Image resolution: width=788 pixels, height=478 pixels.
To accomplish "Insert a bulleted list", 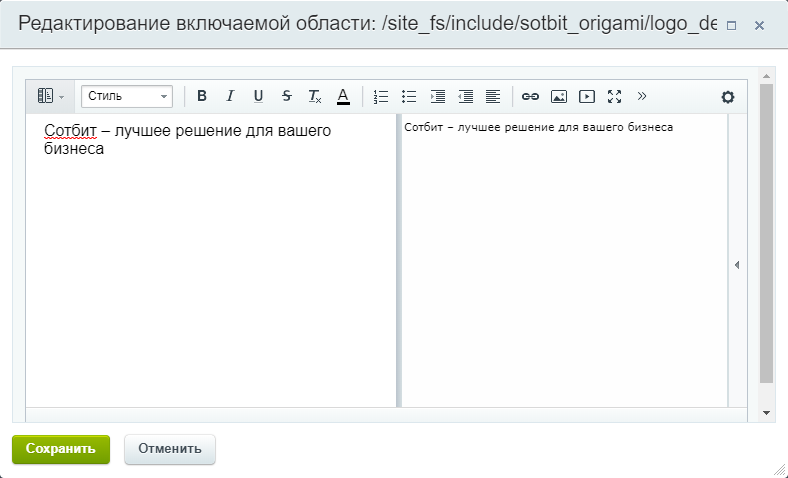I will pos(409,96).
